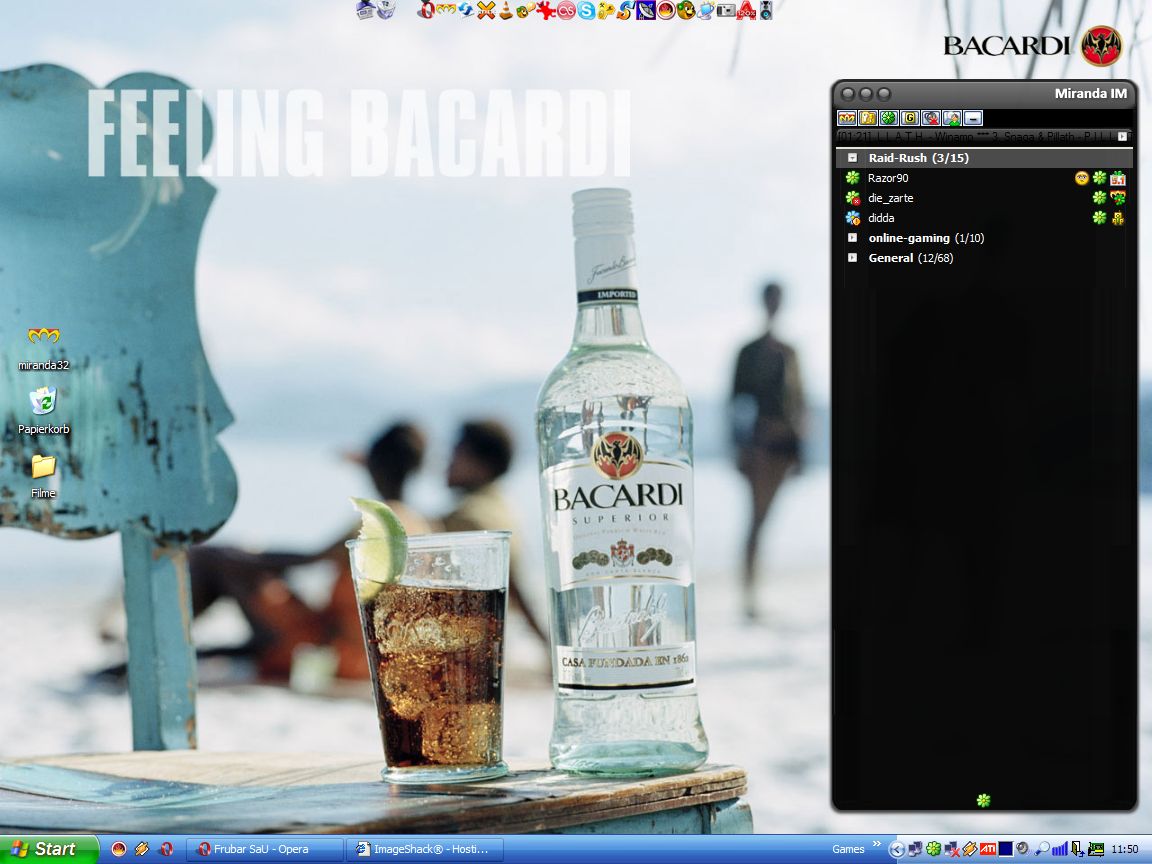Open the computer icon at dock's left end

[x=365, y=10]
